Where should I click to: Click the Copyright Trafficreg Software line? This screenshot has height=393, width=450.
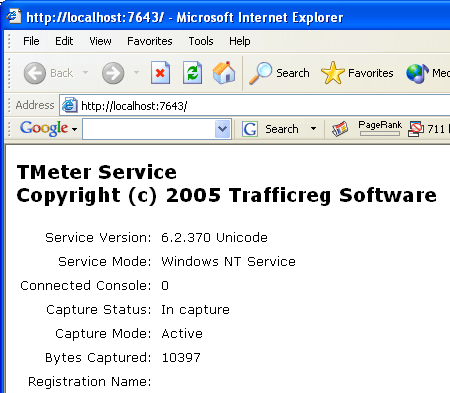click(x=227, y=195)
